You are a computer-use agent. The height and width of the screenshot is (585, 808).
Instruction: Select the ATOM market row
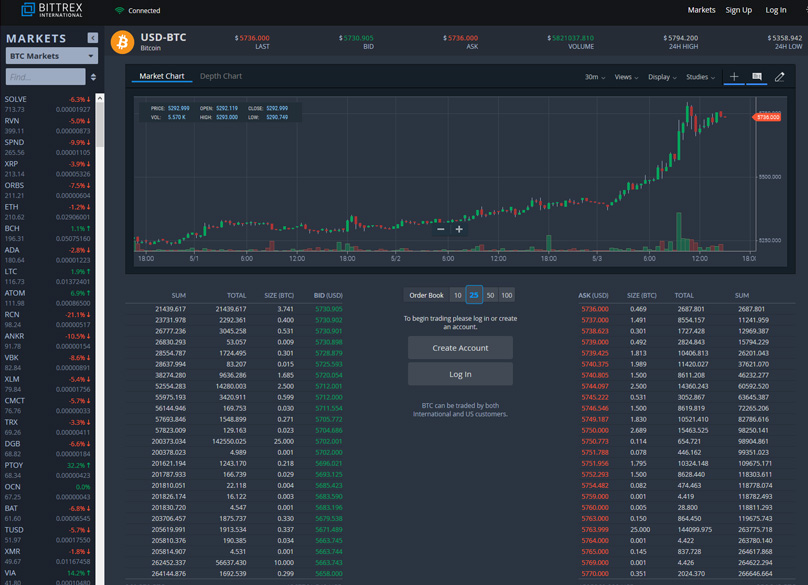coord(47,298)
